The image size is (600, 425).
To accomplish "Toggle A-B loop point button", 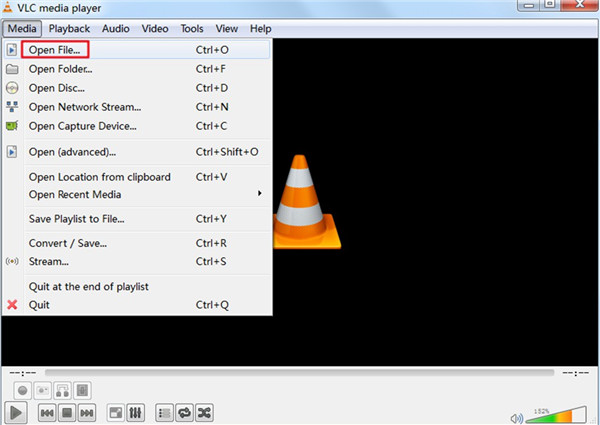I will pyautogui.click(x=62, y=391).
